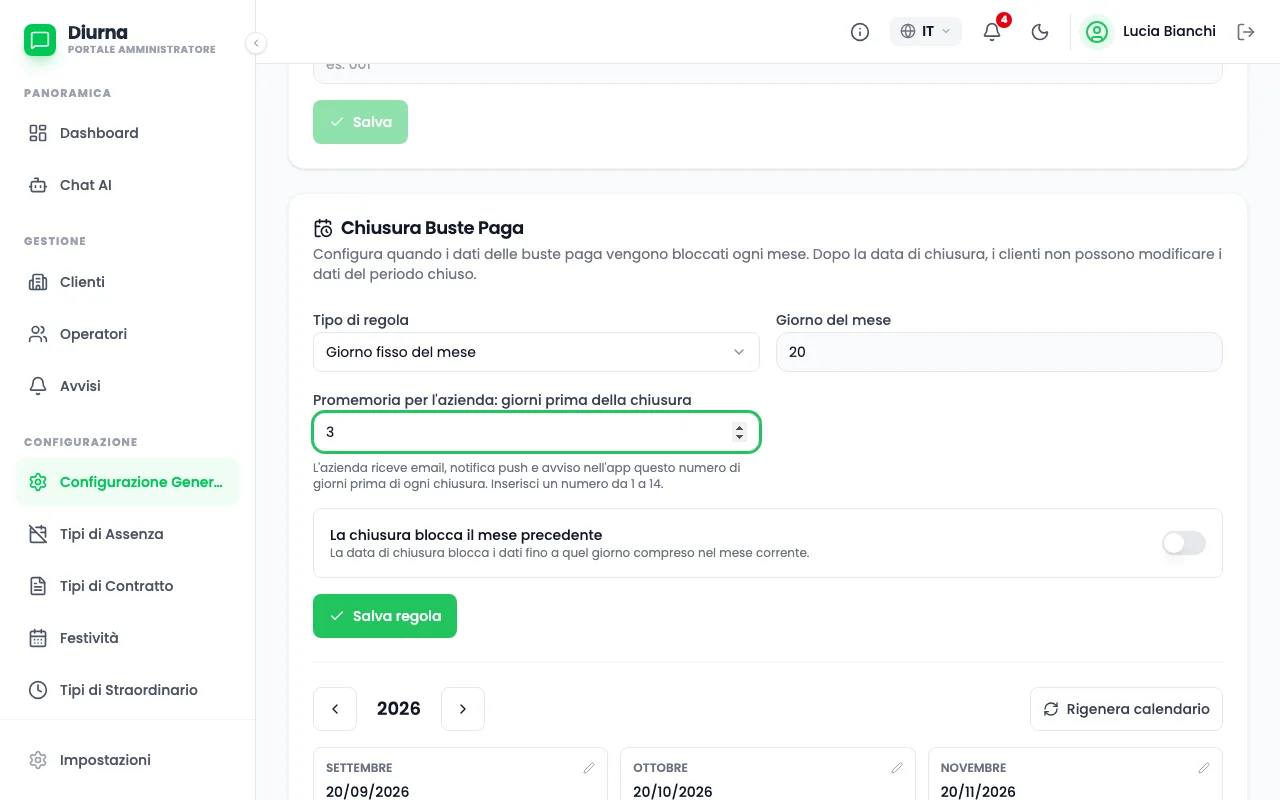Click the 2026 year label

(x=399, y=709)
